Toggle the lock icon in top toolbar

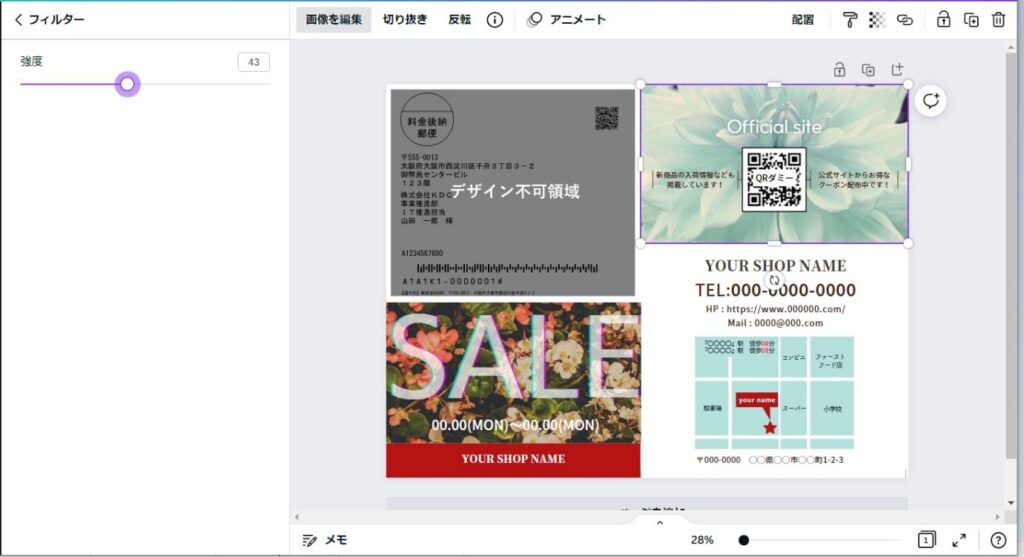[943, 20]
